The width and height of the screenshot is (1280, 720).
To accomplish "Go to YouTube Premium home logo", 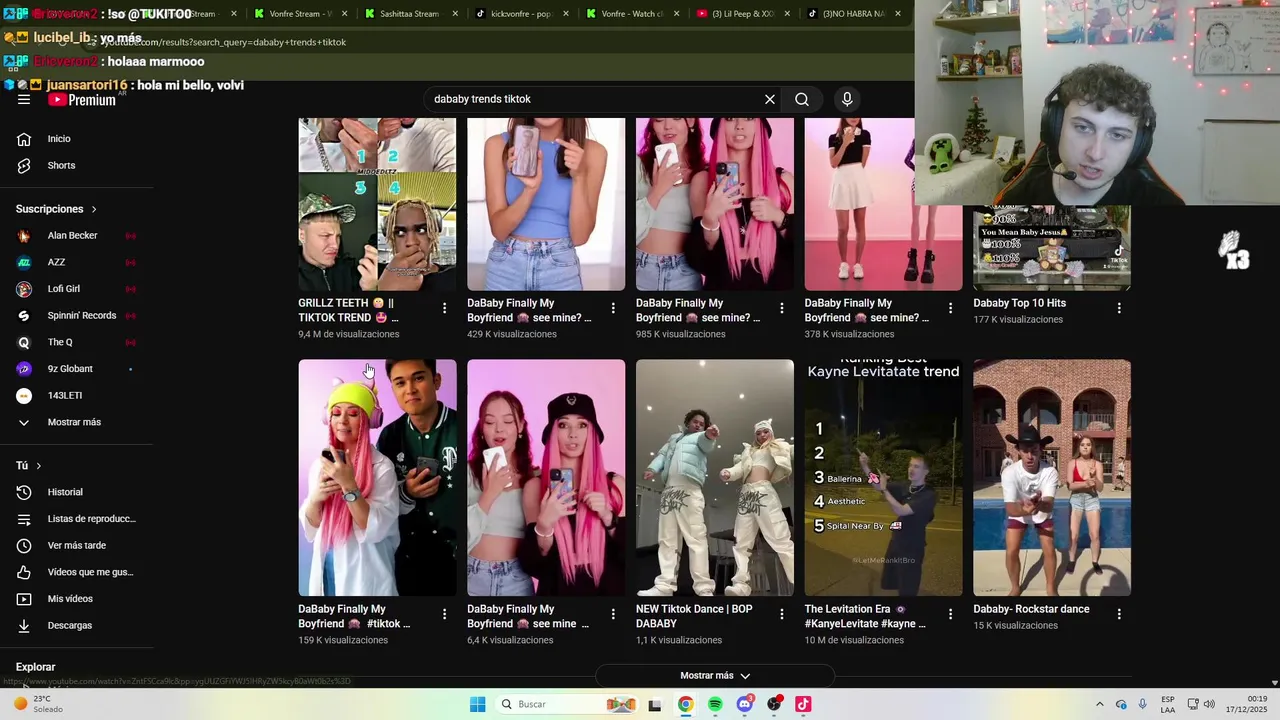I will pyautogui.click(x=82, y=100).
